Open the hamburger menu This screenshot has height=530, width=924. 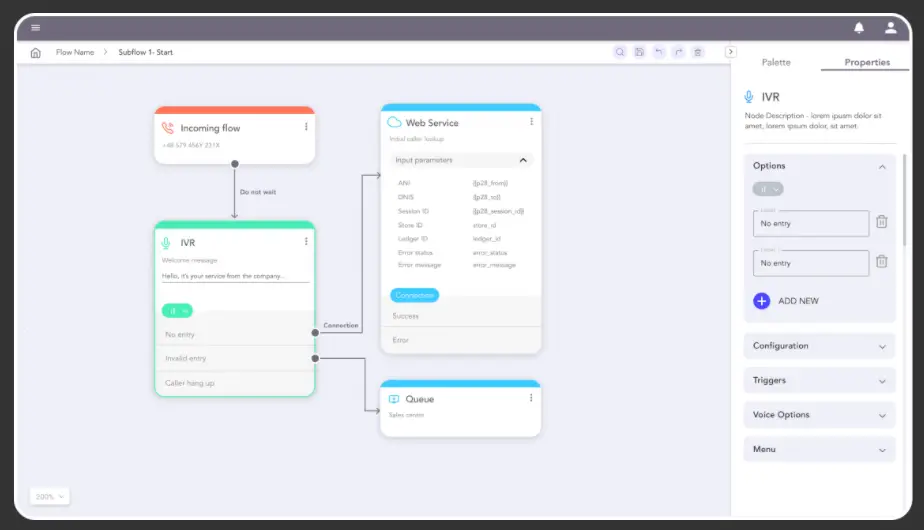(x=35, y=28)
